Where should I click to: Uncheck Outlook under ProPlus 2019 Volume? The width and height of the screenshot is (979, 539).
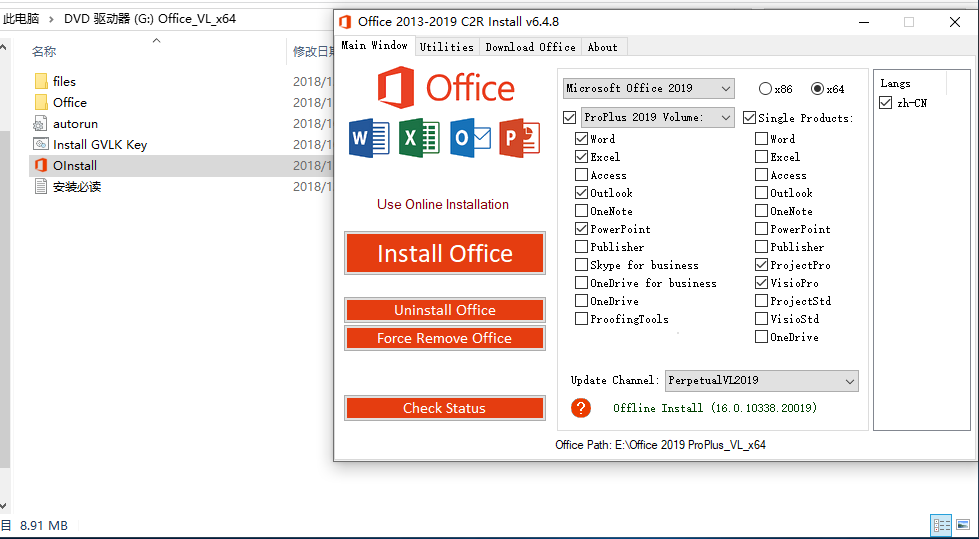(581, 193)
